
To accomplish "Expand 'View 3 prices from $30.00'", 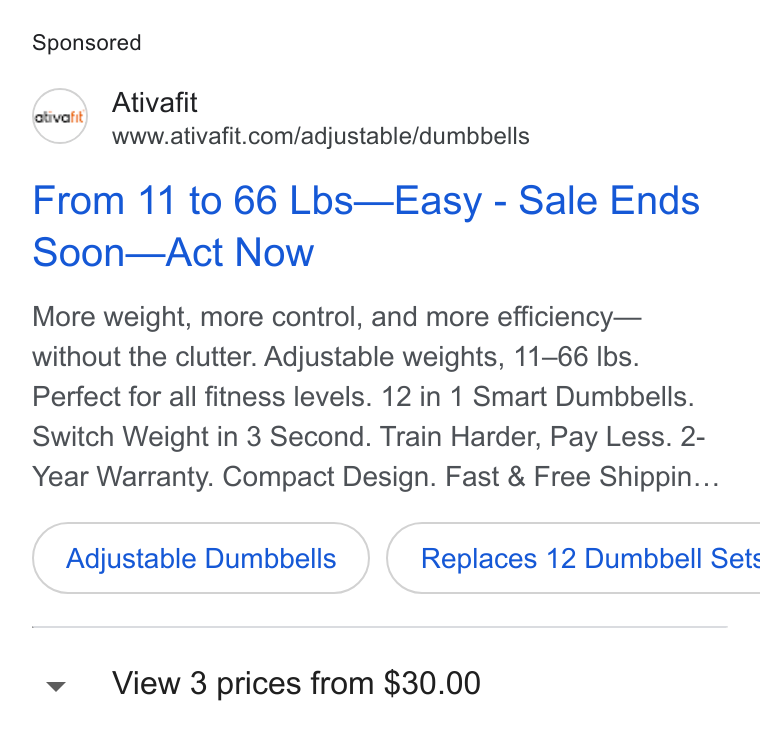I will tap(296, 683).
